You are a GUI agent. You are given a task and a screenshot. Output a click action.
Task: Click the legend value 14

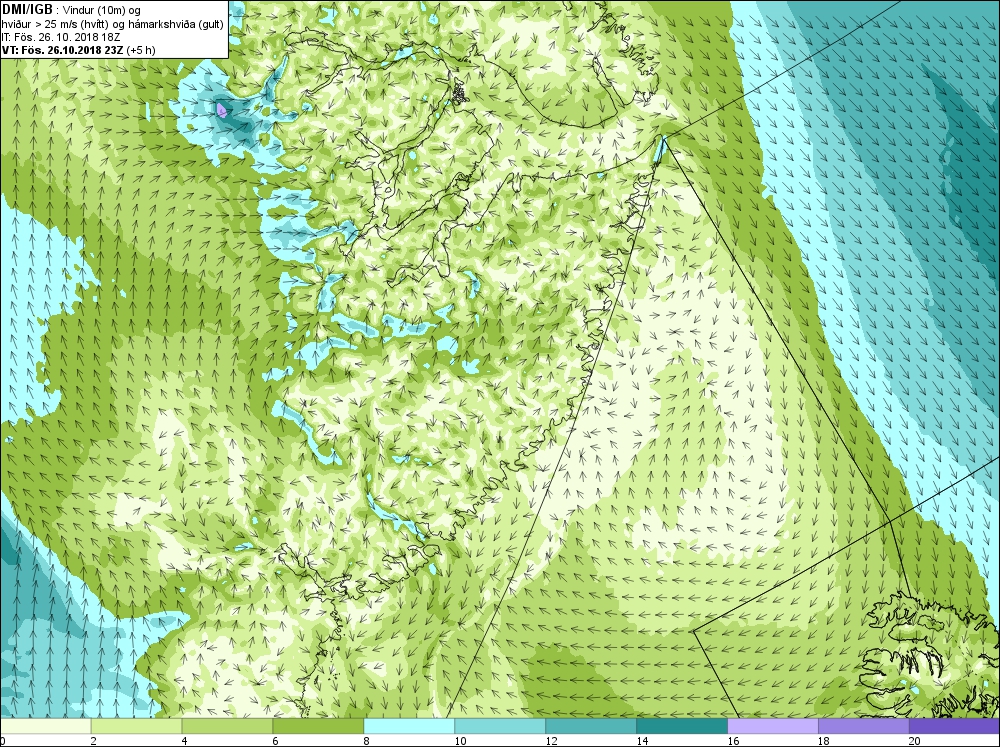(642, 741)
